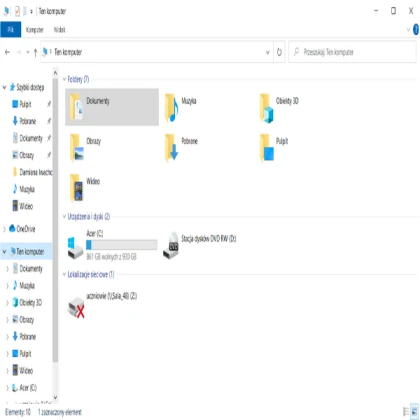Open the quick access toolbar customize dropdown
Screen dimensions: 420x420
coord(31,12)
